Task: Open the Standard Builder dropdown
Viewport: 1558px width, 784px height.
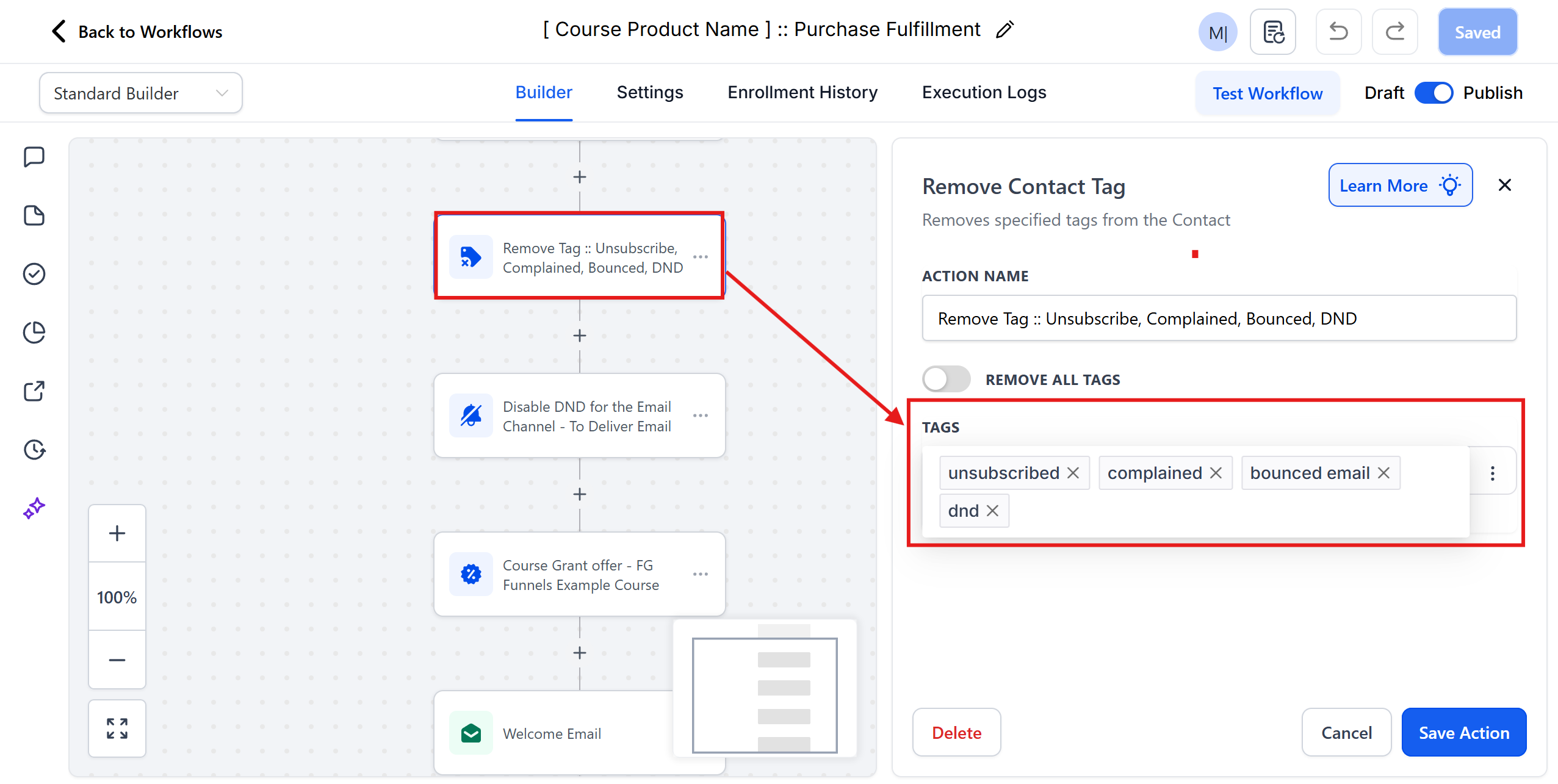Action: tap(140, 93)
